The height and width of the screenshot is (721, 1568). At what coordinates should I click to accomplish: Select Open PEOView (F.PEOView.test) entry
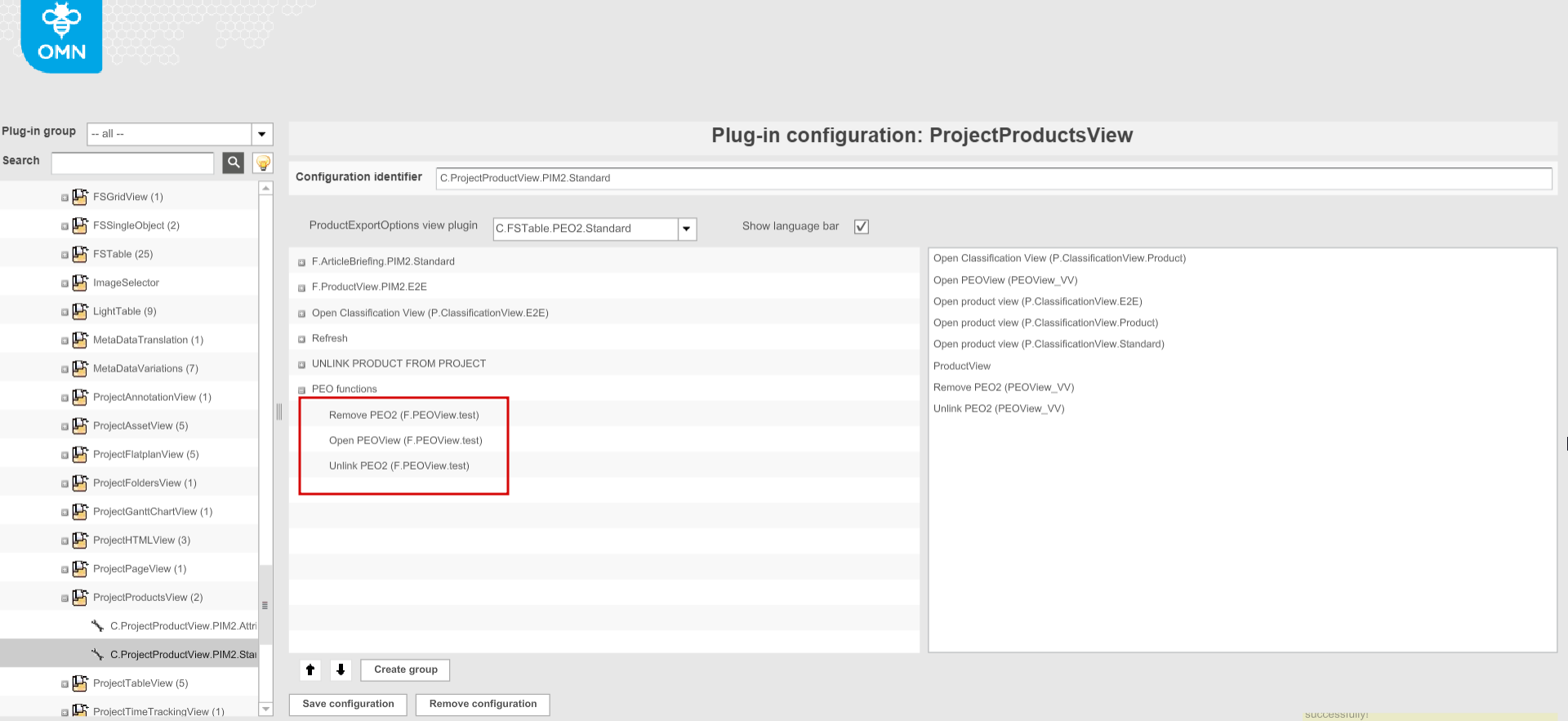pos(405,440)
